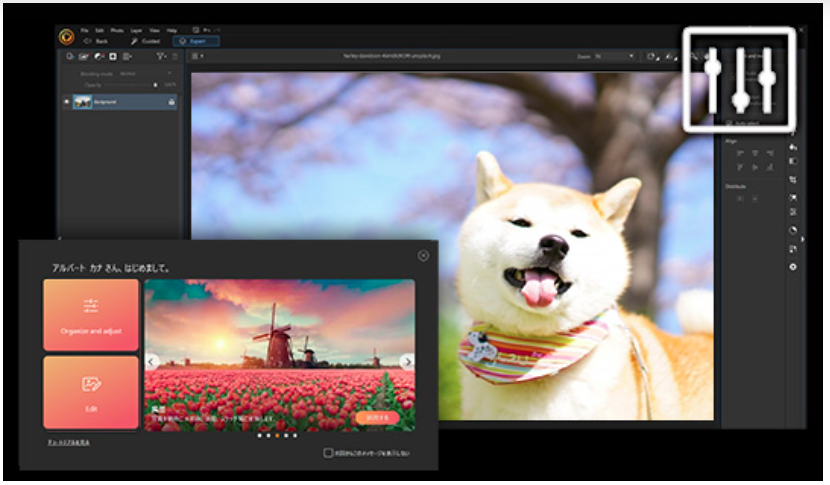Click the next slide arrow on banner
Screen dimensions: 830x485
click(406, 361)
